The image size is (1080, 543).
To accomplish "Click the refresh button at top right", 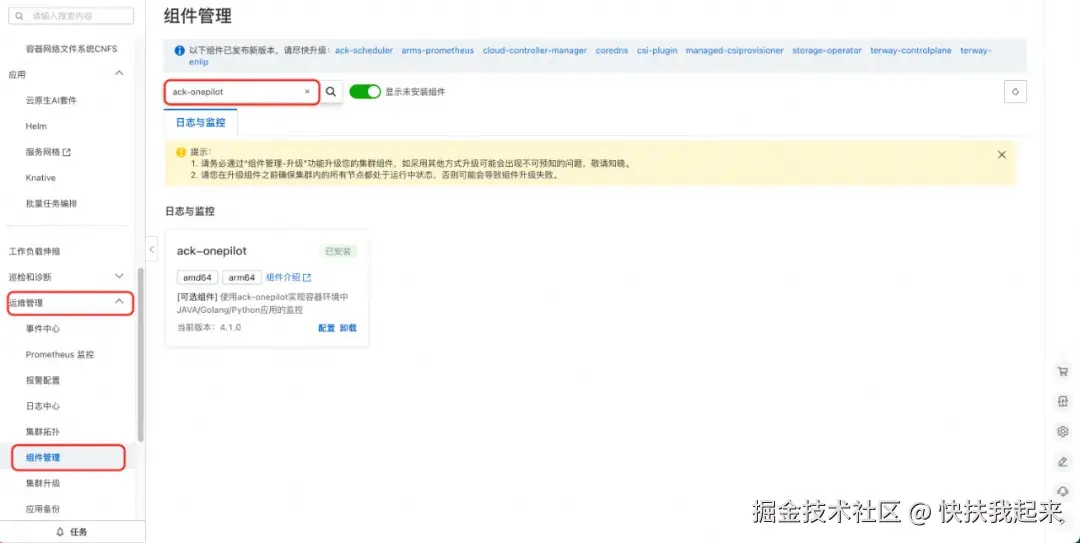I will [x=1015, y=91].
